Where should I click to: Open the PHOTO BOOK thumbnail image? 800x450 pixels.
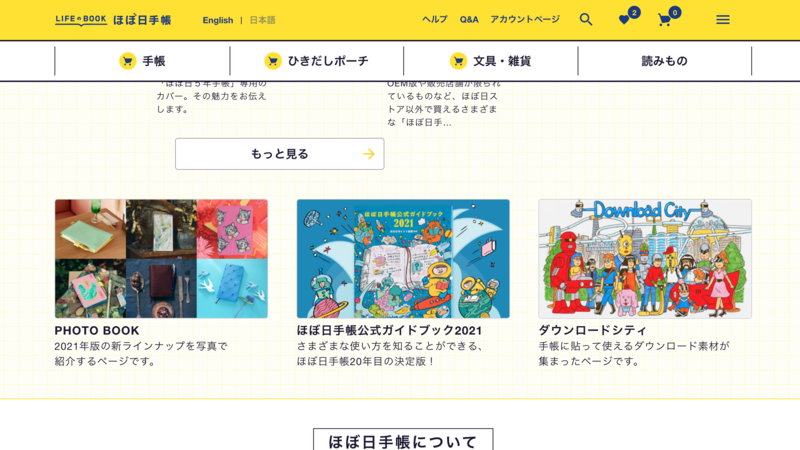pyautogui.click(x=161, y=259)
